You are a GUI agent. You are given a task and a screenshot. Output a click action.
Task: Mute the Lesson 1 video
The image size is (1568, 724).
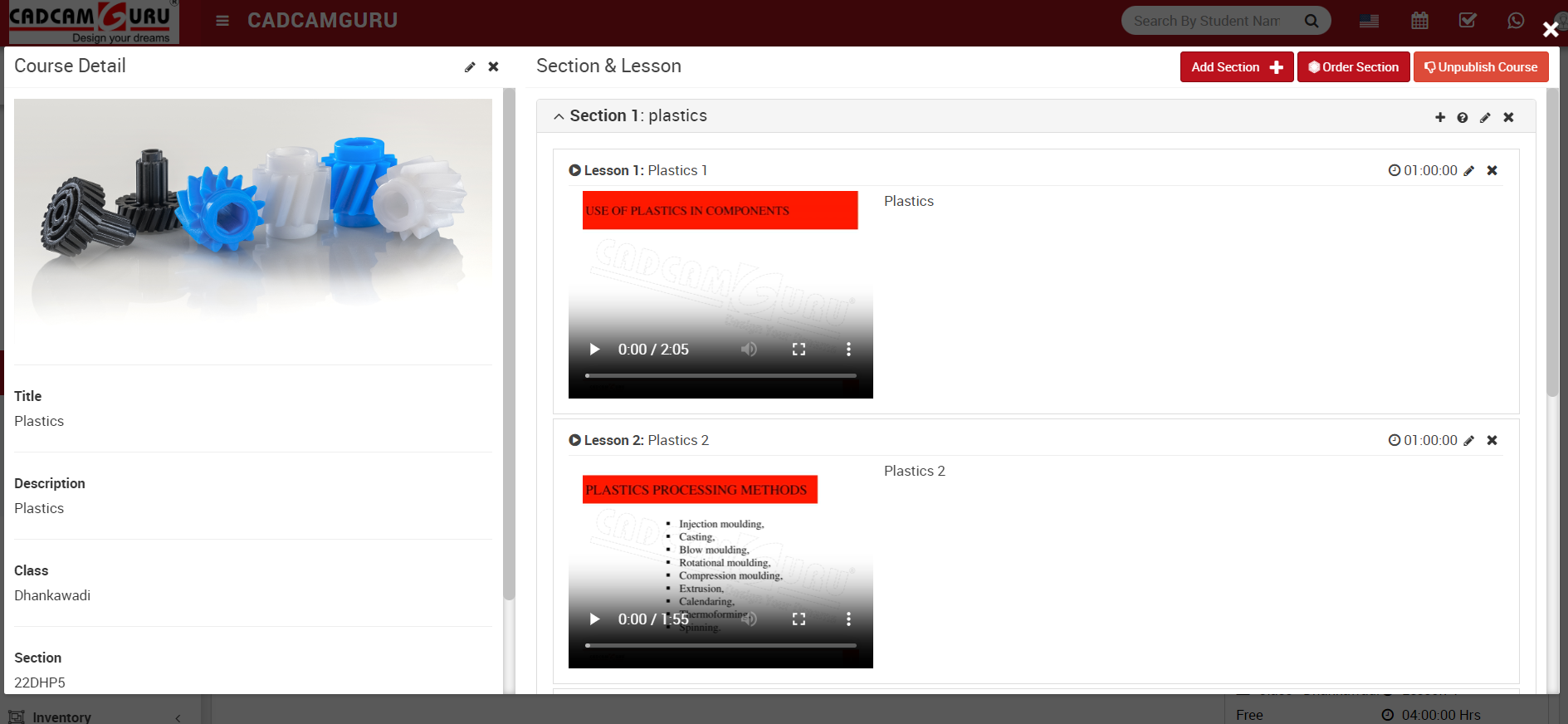tap(749, 350)
